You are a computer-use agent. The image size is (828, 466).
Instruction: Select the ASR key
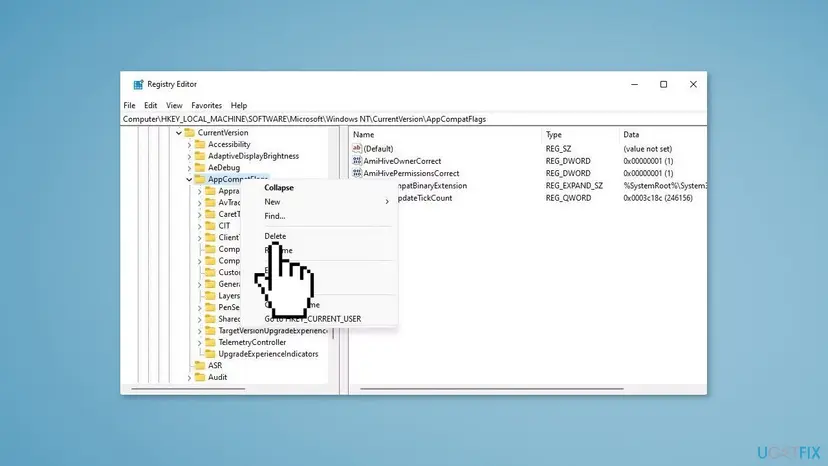click(x=215, y=366)
